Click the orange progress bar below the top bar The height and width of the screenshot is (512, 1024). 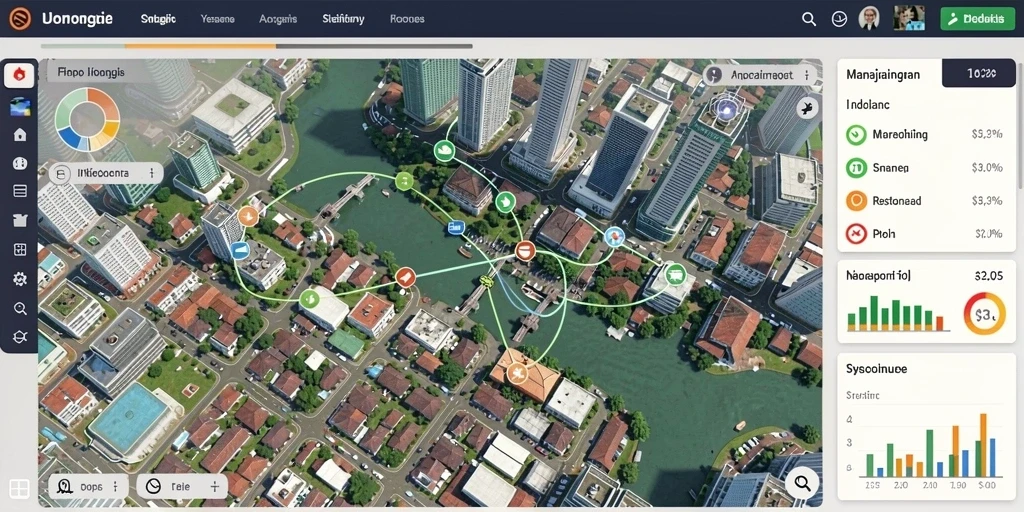200,46
